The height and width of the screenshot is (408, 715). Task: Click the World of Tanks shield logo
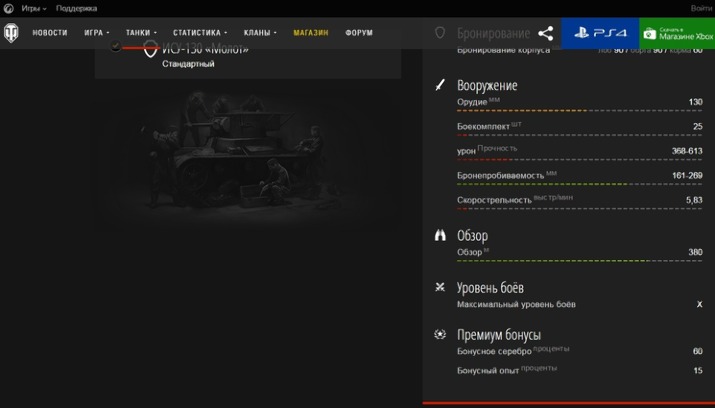click(x=11, y=33)
